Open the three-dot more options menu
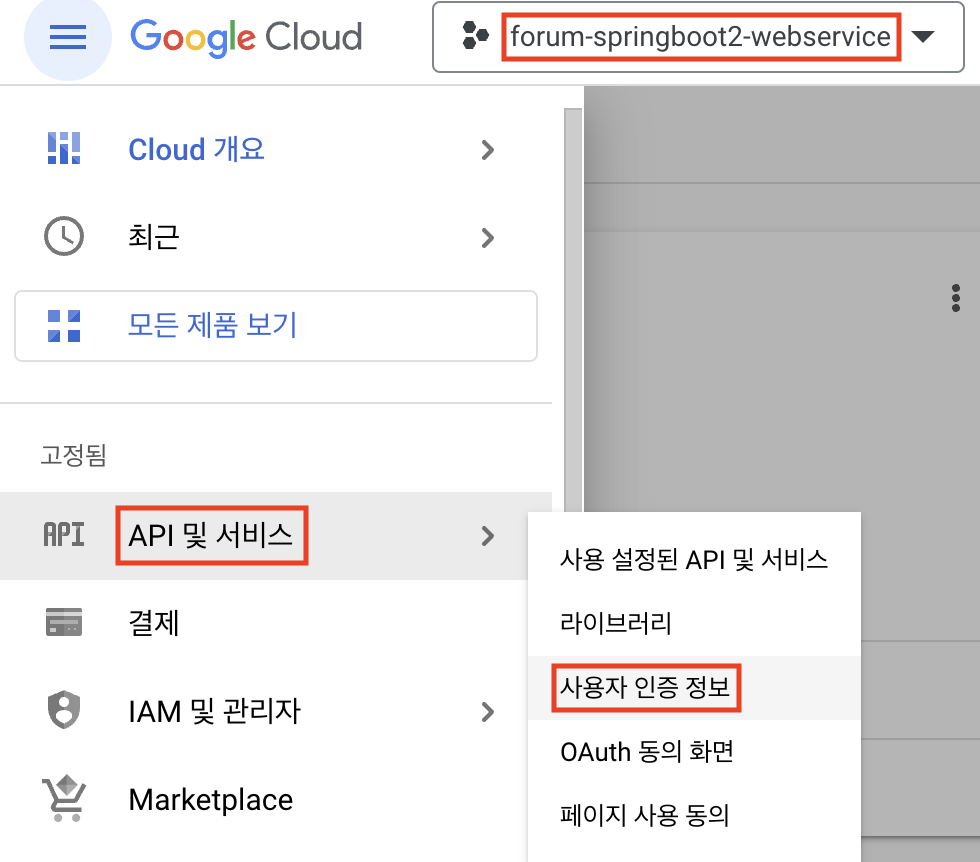The width and height of the screenshot is (980, 862). click(x=956, y=298)
